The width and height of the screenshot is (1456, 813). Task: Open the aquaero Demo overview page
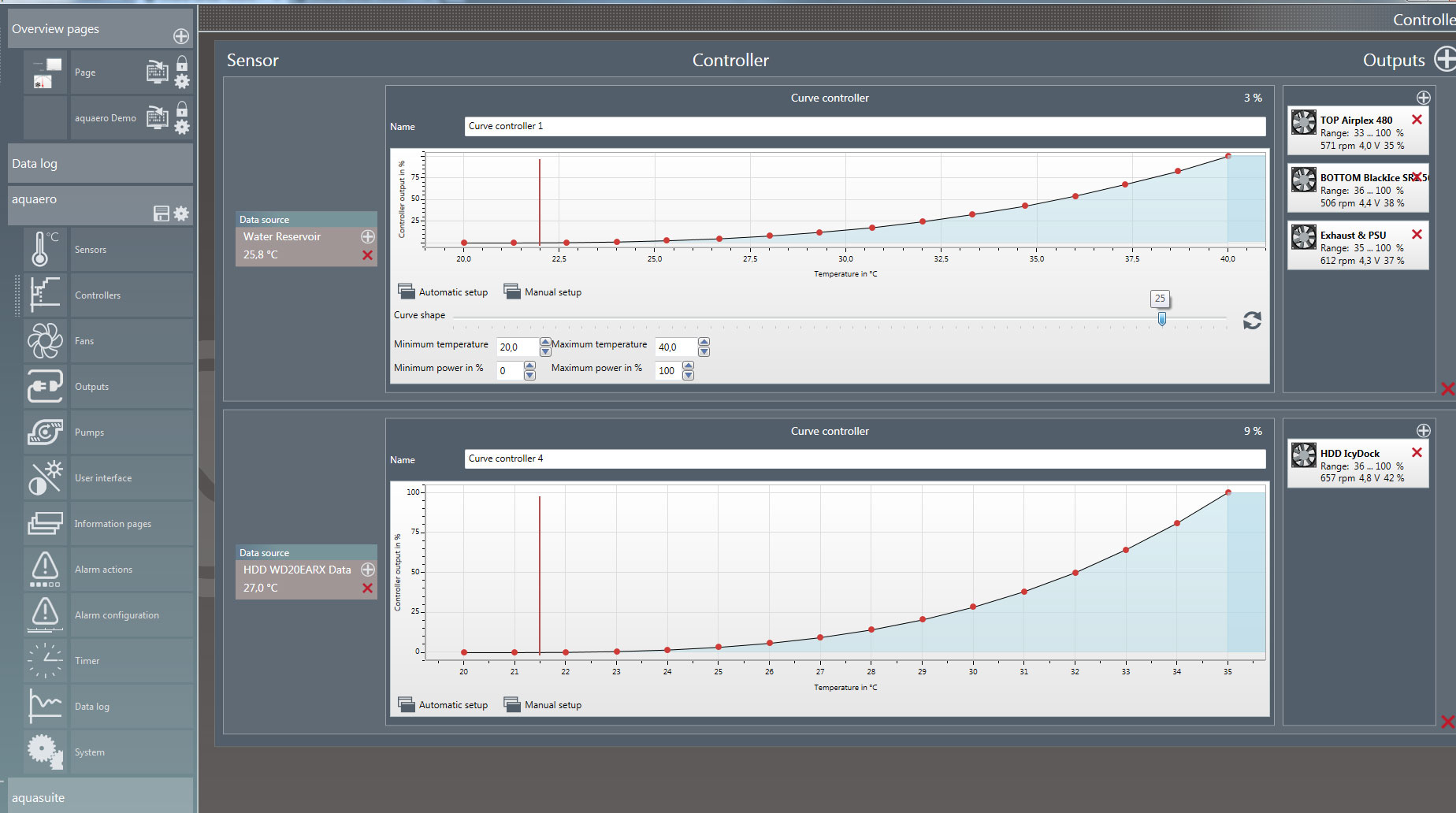[x=106, y=118]
